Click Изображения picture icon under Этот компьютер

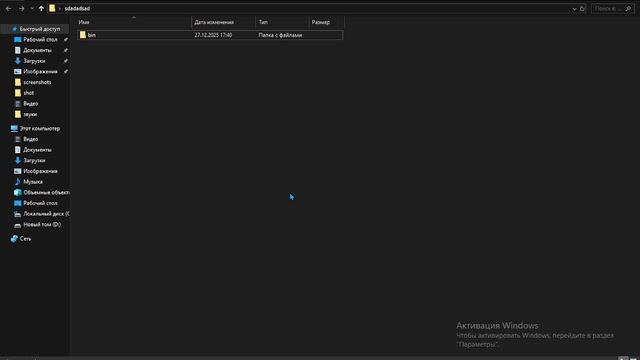[18, 171]
